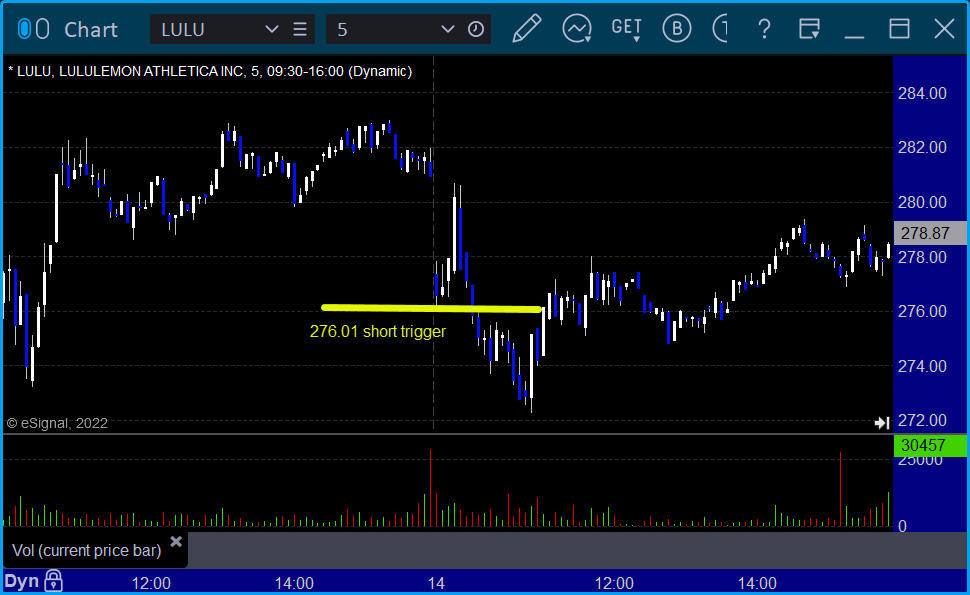Open the time template clock icon
This screenshot has width=970, height=595.
point(476,29)
